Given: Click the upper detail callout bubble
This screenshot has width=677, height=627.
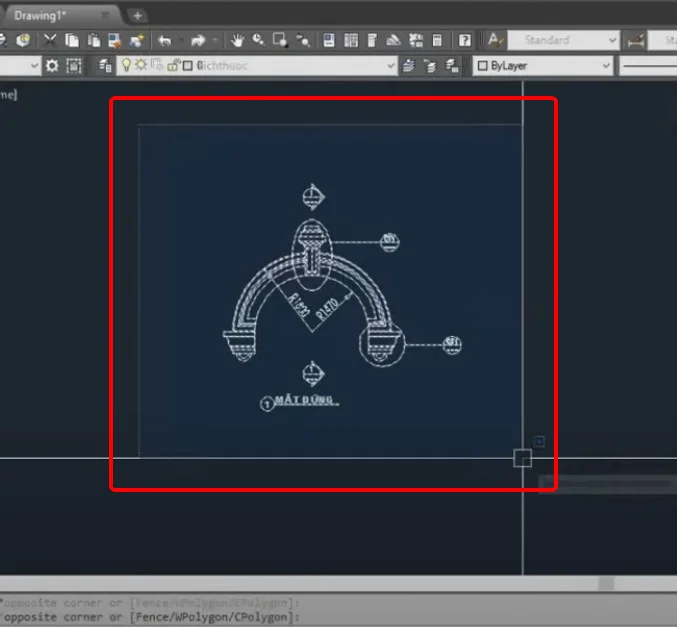Looking at the screenshot, I should 389,242.
